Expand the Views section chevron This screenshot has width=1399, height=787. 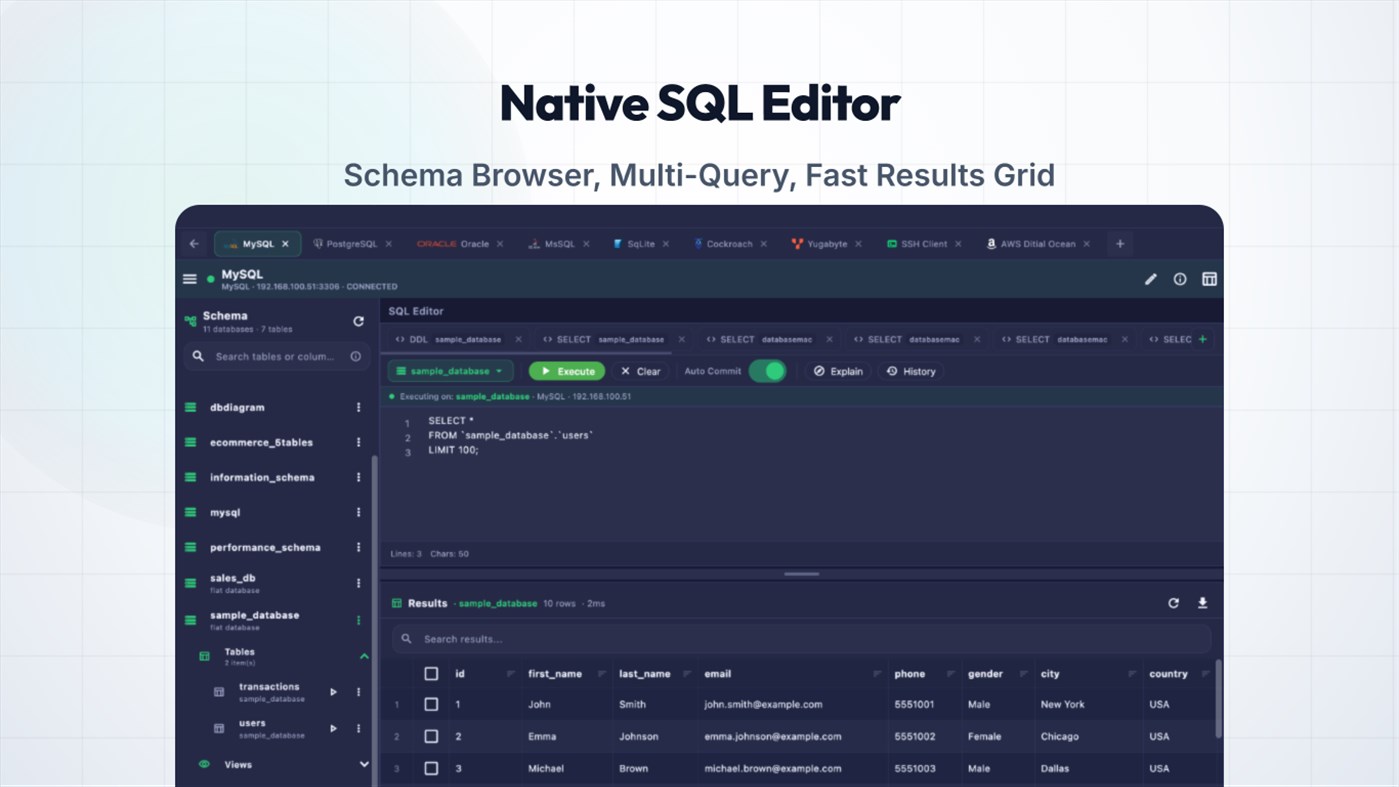click(364, 764)
